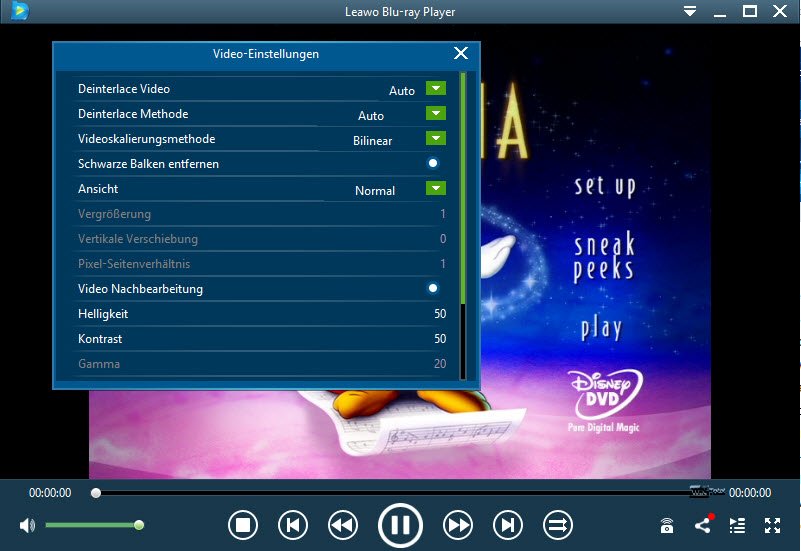This screenshot has width=801, height=551.
Task: Open the Deinterlace Video dropdown
Action: point(436,88)
